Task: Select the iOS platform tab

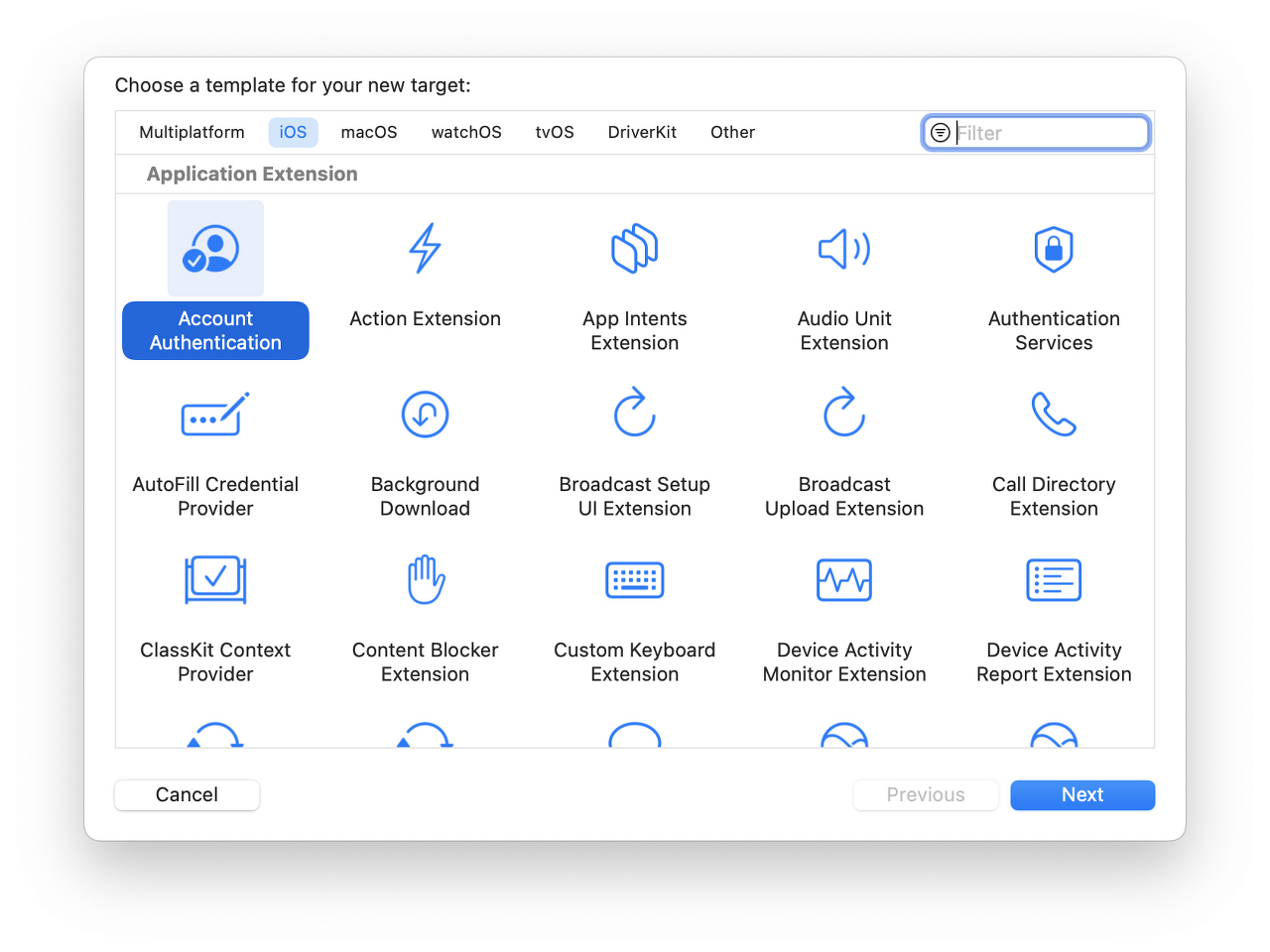Action: coord(293,132)
